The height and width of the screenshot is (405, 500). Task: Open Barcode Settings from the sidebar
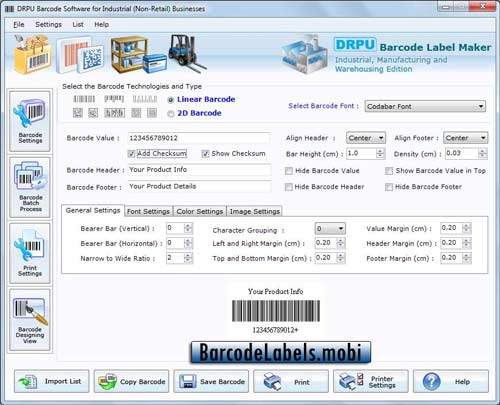point(30,122)
